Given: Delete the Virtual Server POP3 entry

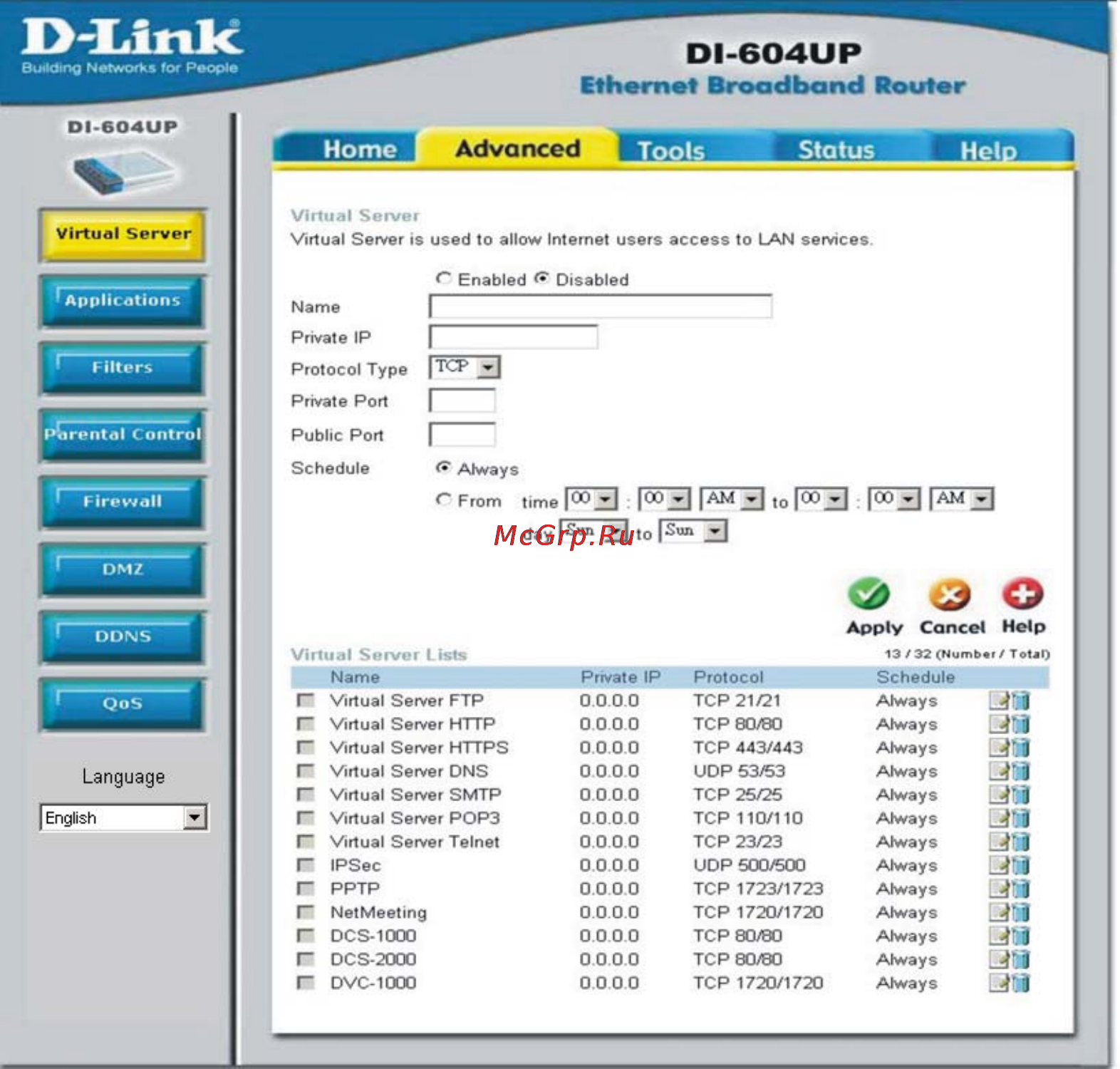Looking at the screenshot, I should pyautogui.click(x=1021, y=818).
